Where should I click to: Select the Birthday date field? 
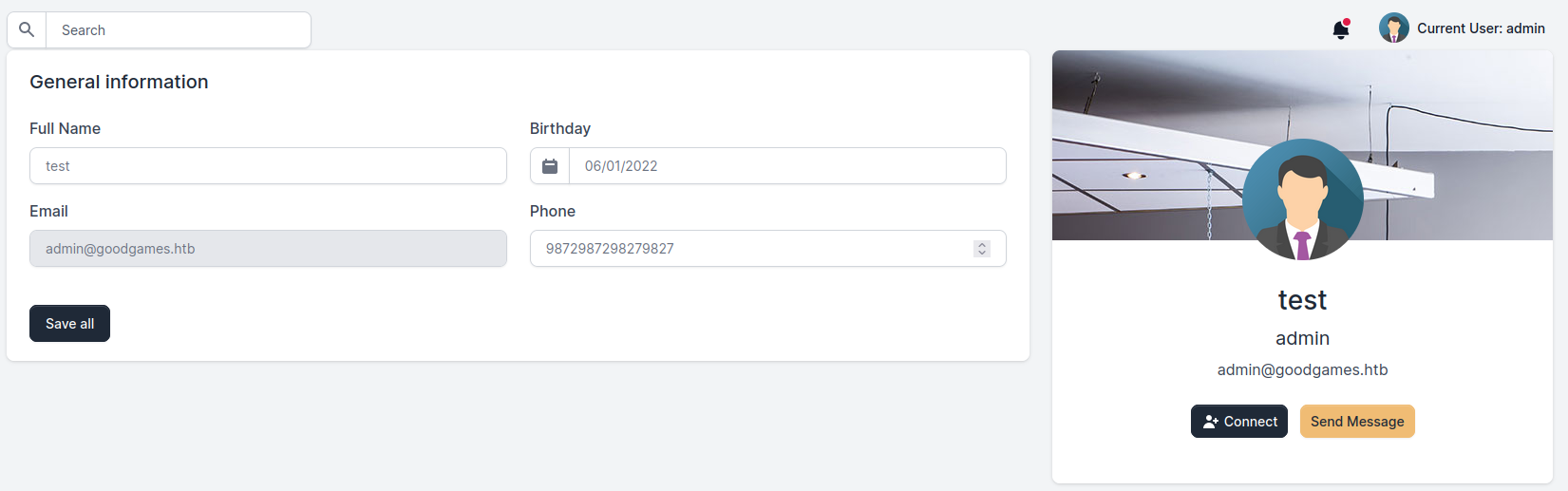point(786,166)
